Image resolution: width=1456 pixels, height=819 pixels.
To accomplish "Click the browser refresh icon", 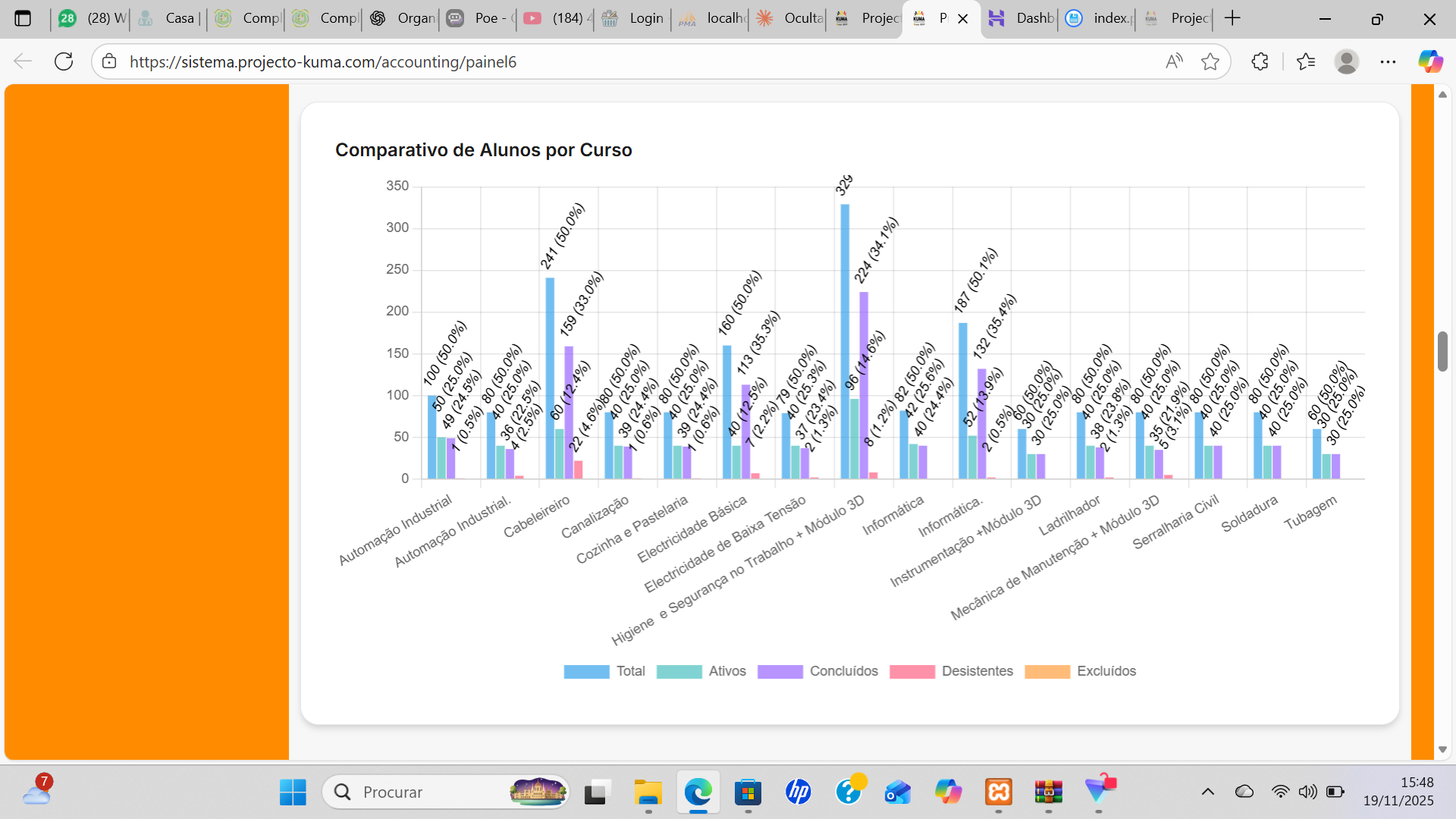I will [64, 61].
